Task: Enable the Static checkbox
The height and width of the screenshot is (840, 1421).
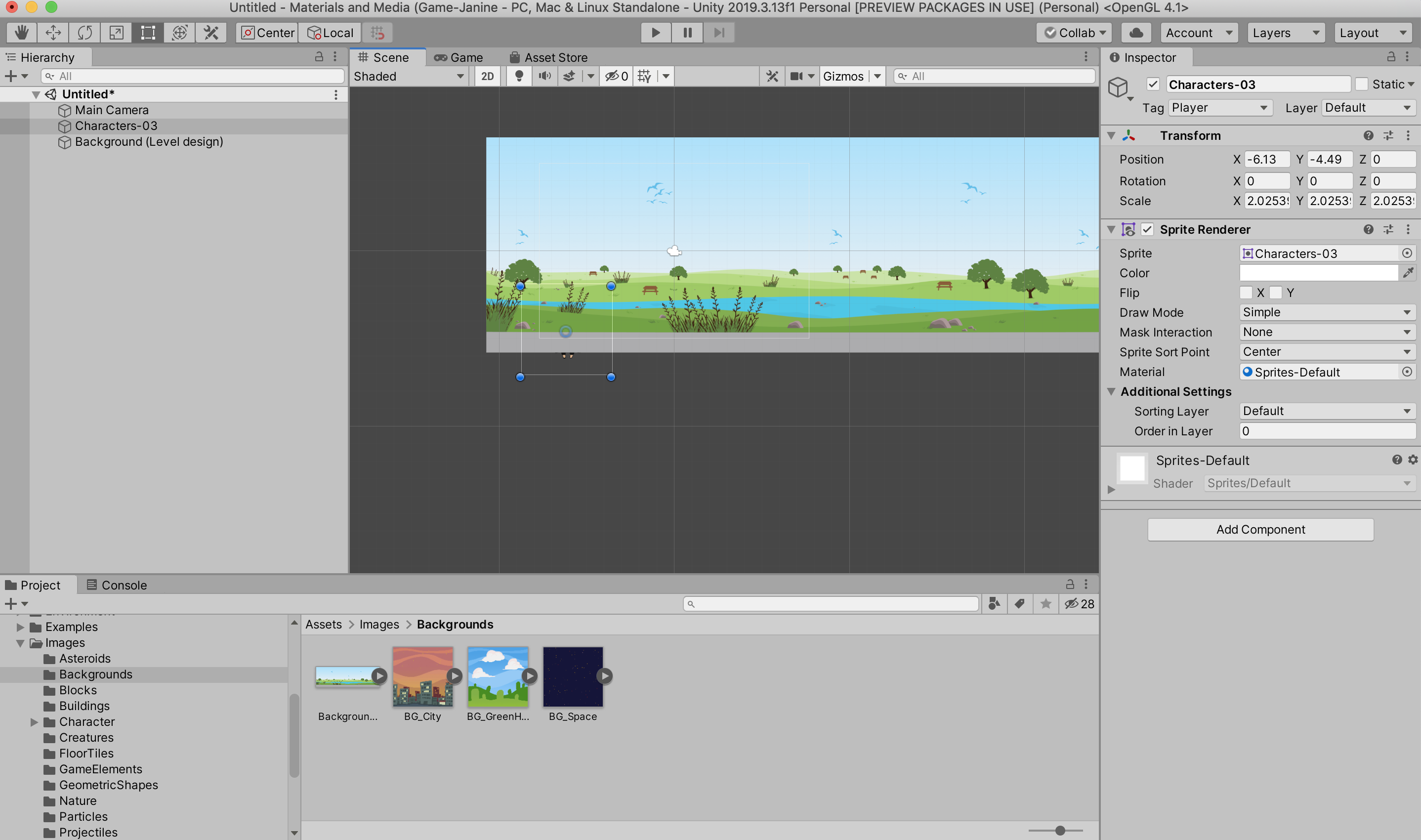Action: [1362, 84]
